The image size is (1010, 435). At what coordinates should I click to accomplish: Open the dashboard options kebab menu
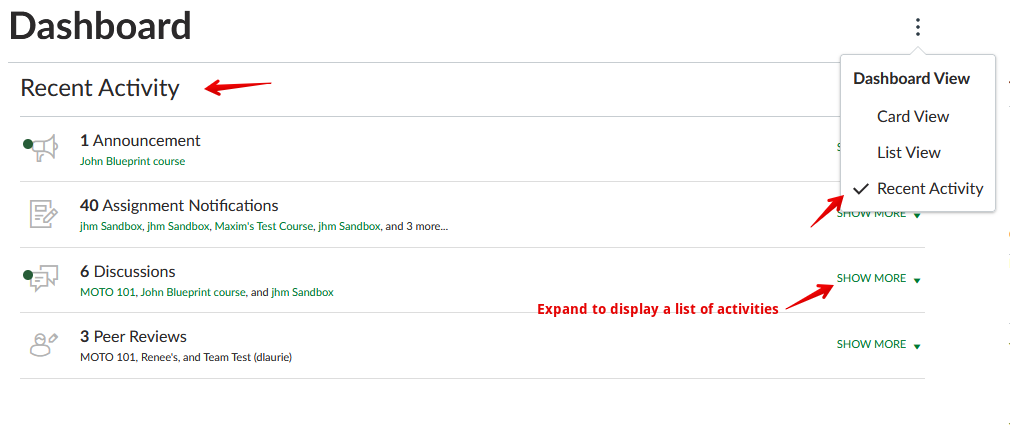pos(918,27)
